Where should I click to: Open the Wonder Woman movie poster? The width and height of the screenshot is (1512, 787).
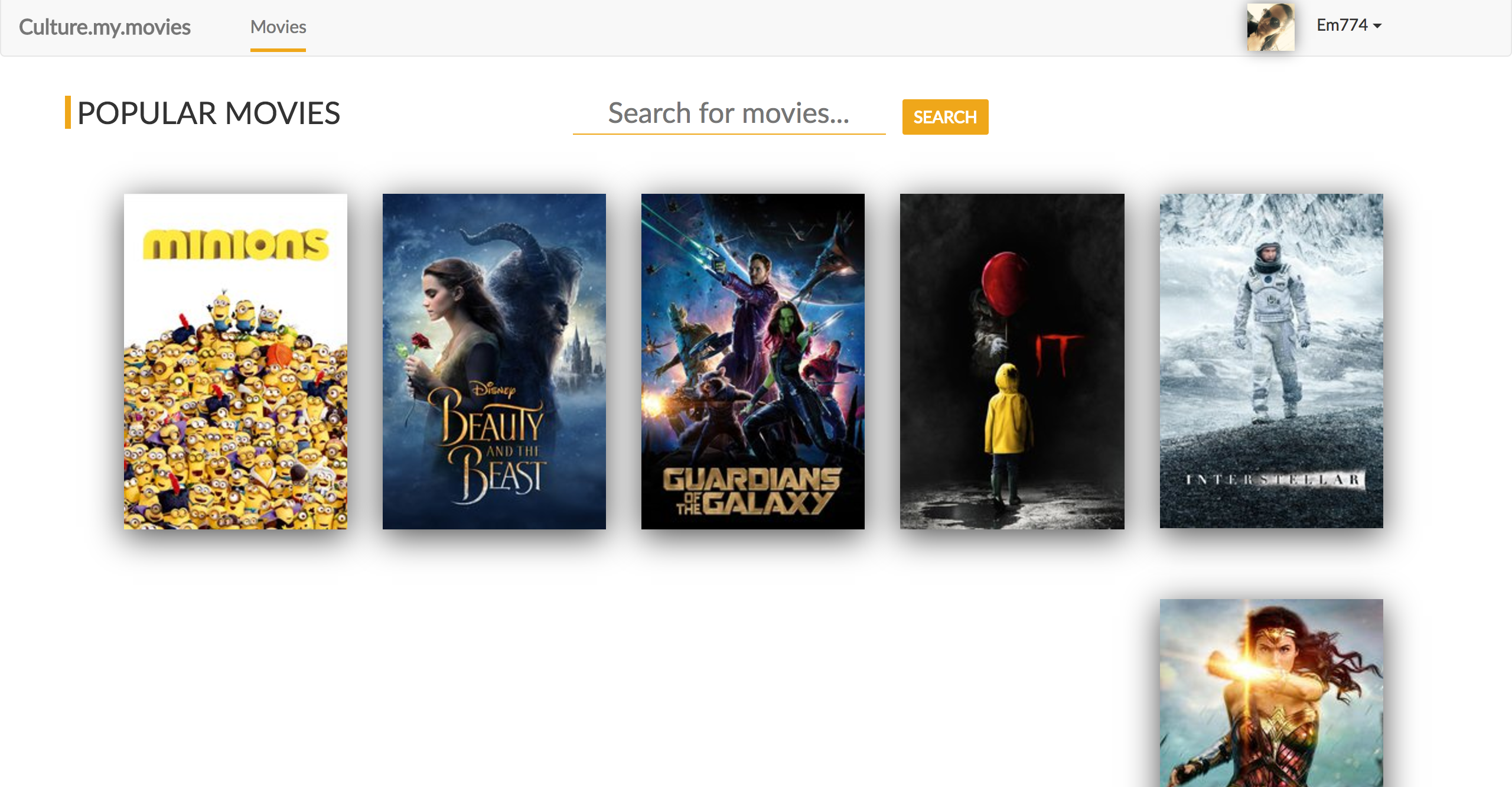pyautogui.click(x=1272, y=692)
